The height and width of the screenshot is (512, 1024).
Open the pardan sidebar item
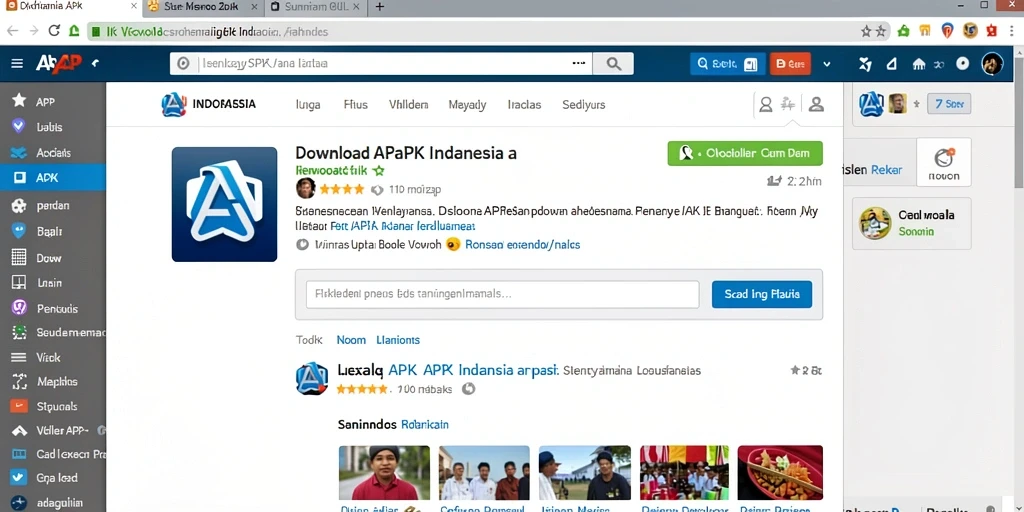tap(52, 205)
